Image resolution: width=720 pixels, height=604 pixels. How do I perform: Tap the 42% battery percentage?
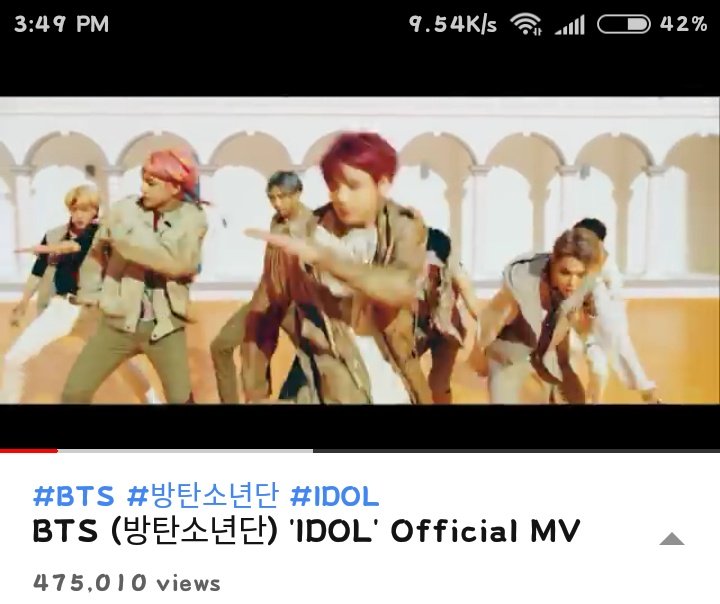click(x=684, y=24)
